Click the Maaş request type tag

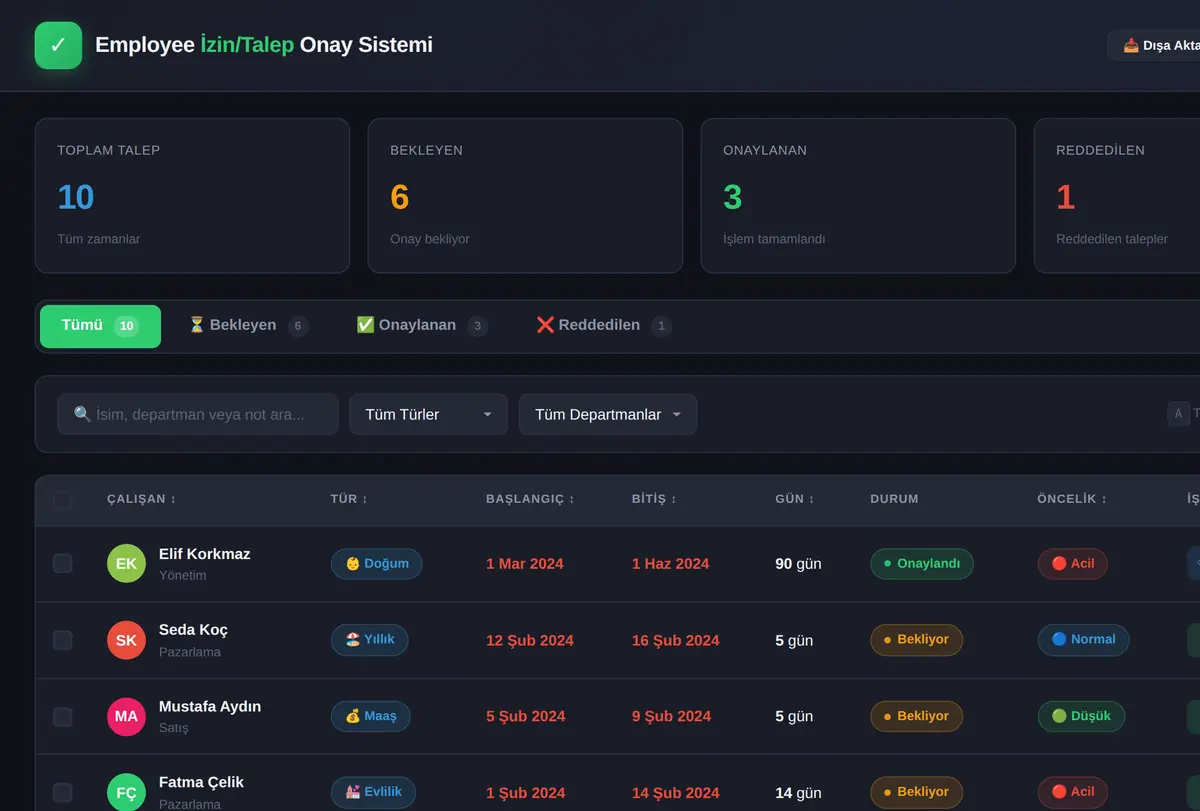[x=371, y=716]
